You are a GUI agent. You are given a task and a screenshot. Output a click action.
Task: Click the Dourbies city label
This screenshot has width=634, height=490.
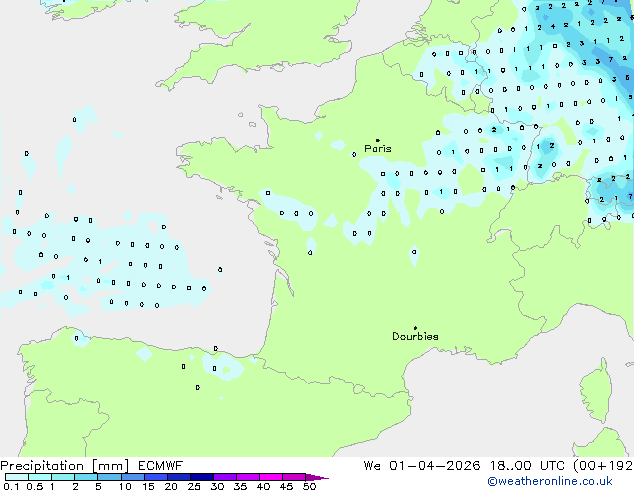(x=415, y=336)
